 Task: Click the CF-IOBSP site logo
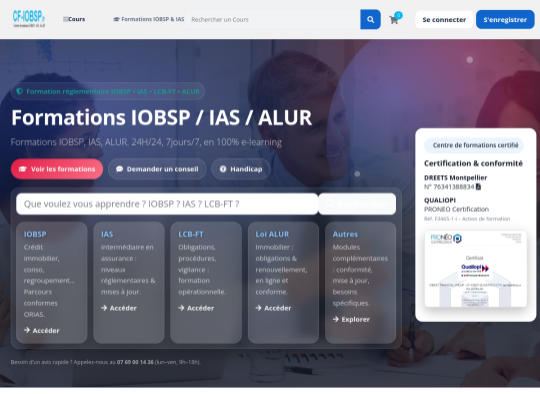[x=29, y=19]
